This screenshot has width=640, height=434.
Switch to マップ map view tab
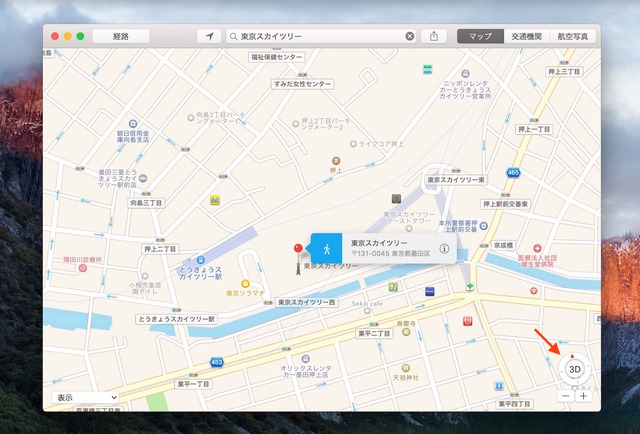point(480,36)
